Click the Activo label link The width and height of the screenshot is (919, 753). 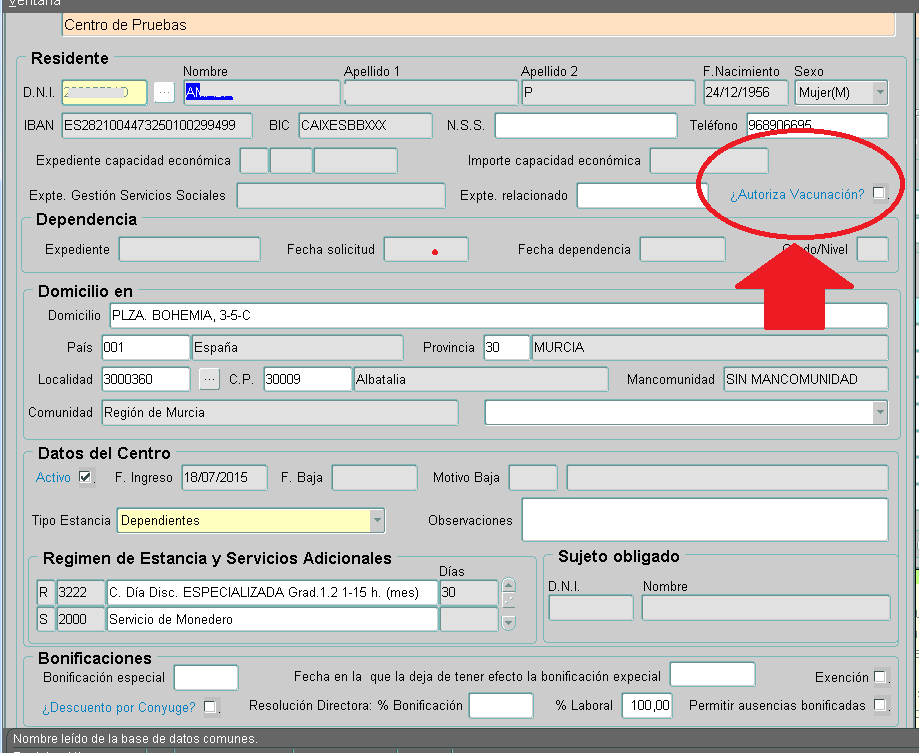pos(53,478)
